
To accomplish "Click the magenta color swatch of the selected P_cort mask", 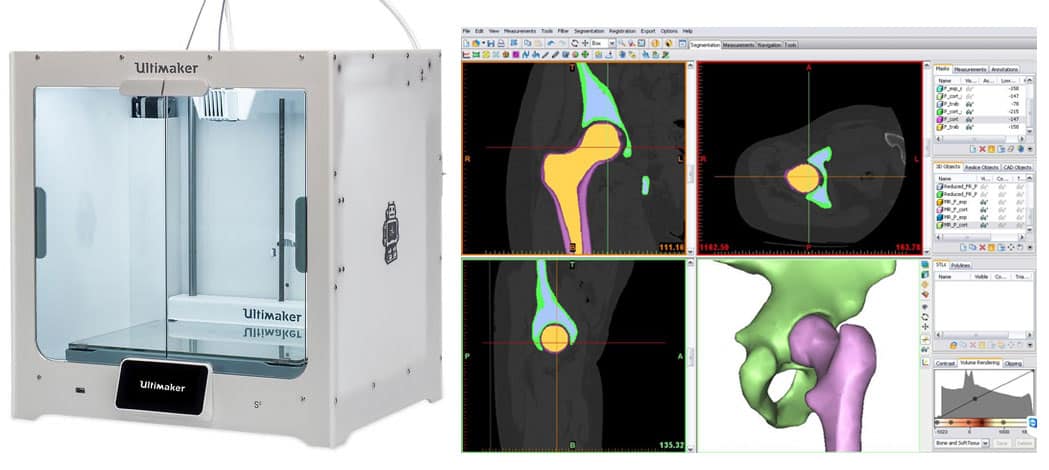I will click(x=939, y=119).
